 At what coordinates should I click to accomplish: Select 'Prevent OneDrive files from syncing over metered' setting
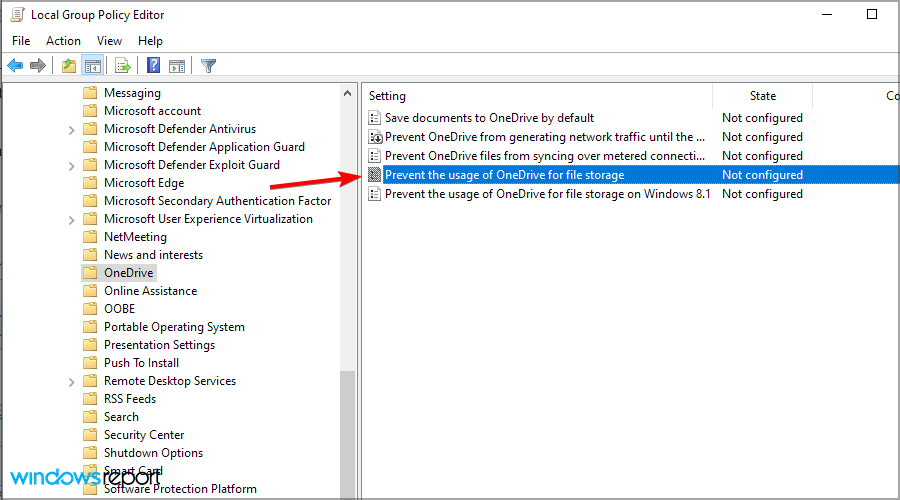[x=545, y=156]
